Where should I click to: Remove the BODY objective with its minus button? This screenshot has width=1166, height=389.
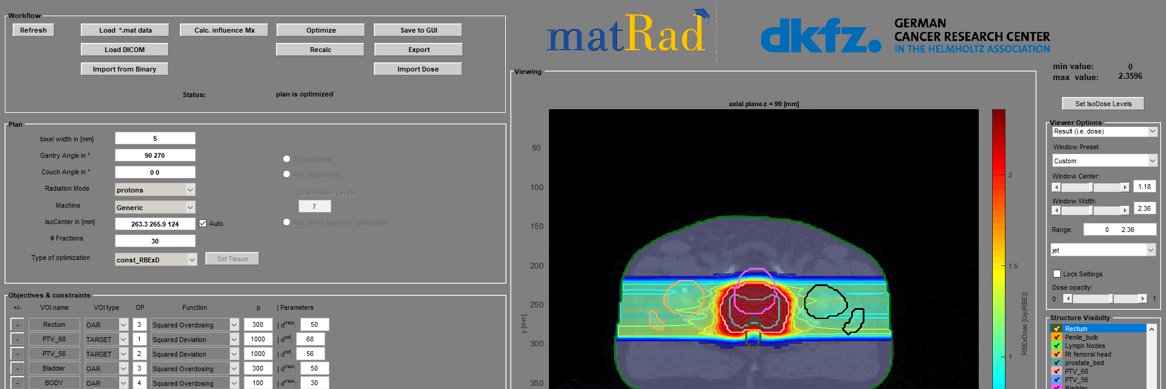click(x=17, y=383)
